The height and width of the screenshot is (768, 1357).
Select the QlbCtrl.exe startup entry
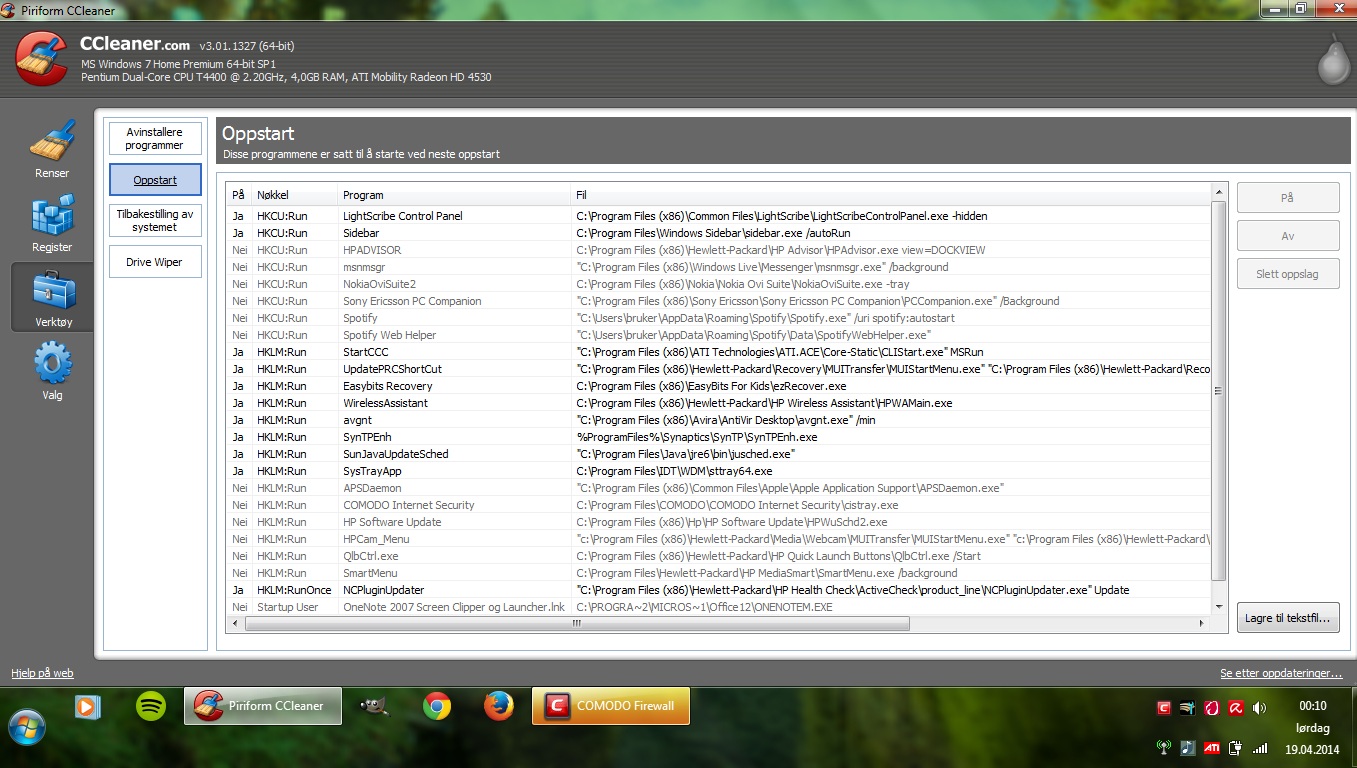719,556
